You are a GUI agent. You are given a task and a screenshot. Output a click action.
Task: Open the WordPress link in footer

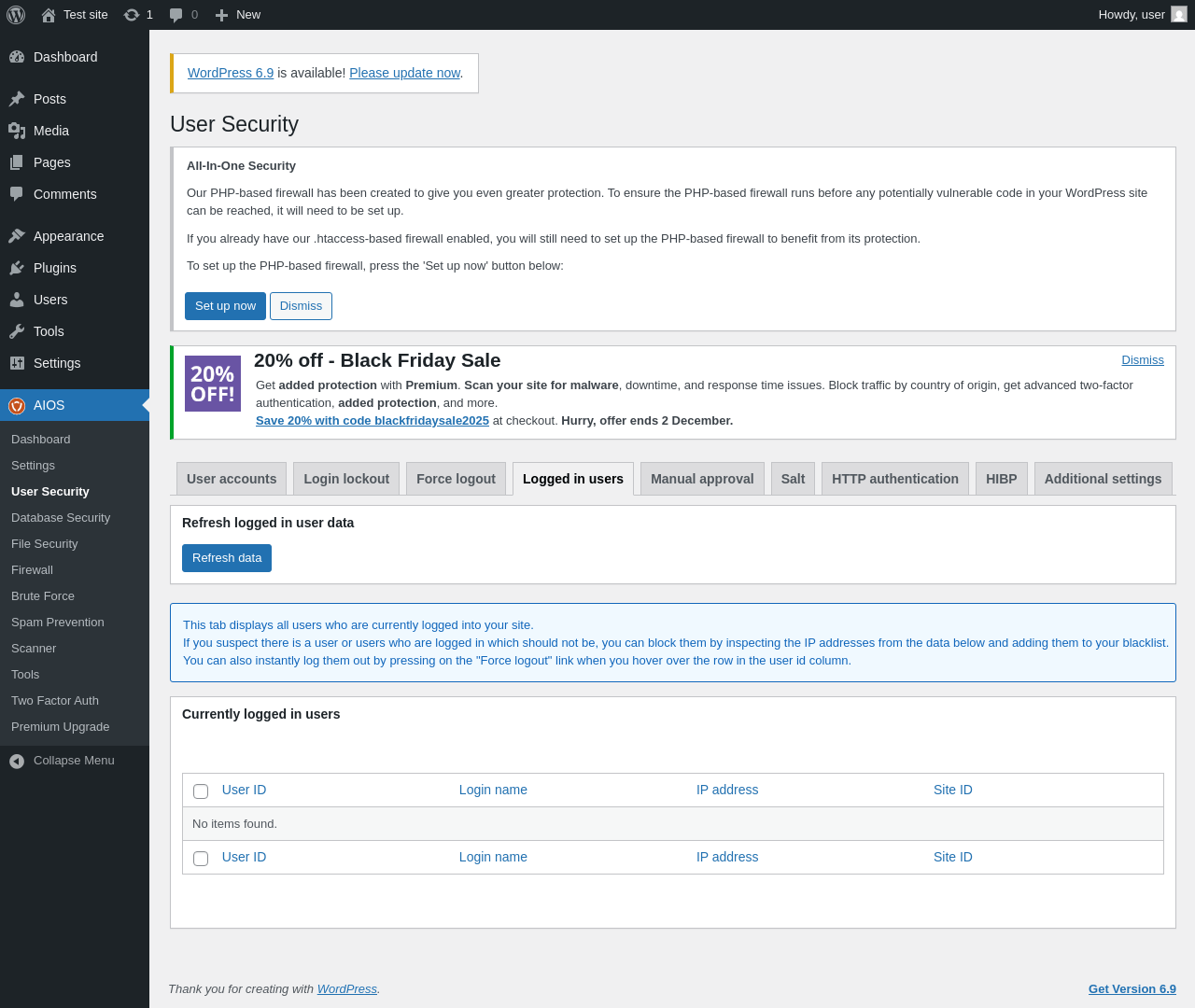click(x=347, y=989)
